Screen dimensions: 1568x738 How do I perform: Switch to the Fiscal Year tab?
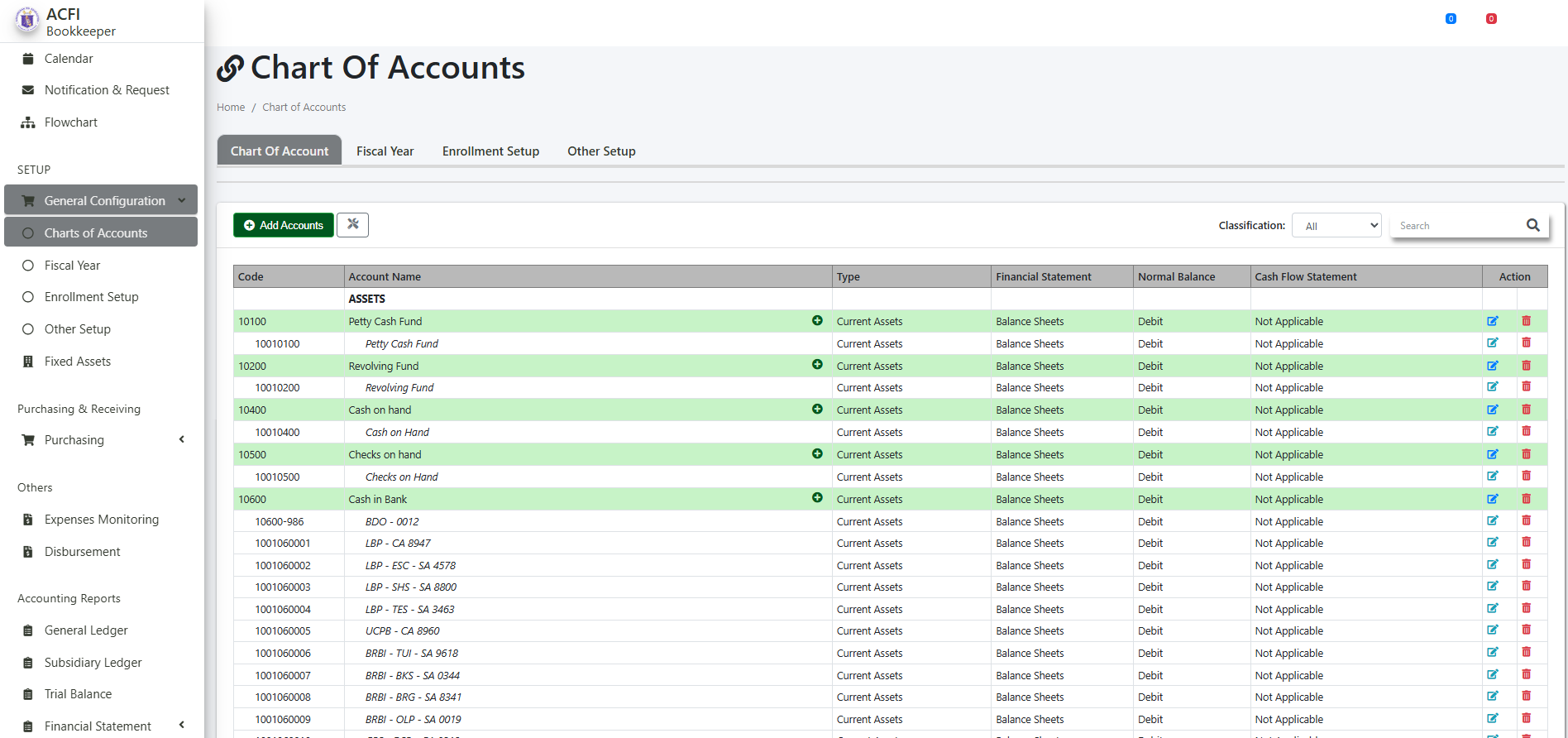pyautogui.click(x=385, y=151)
